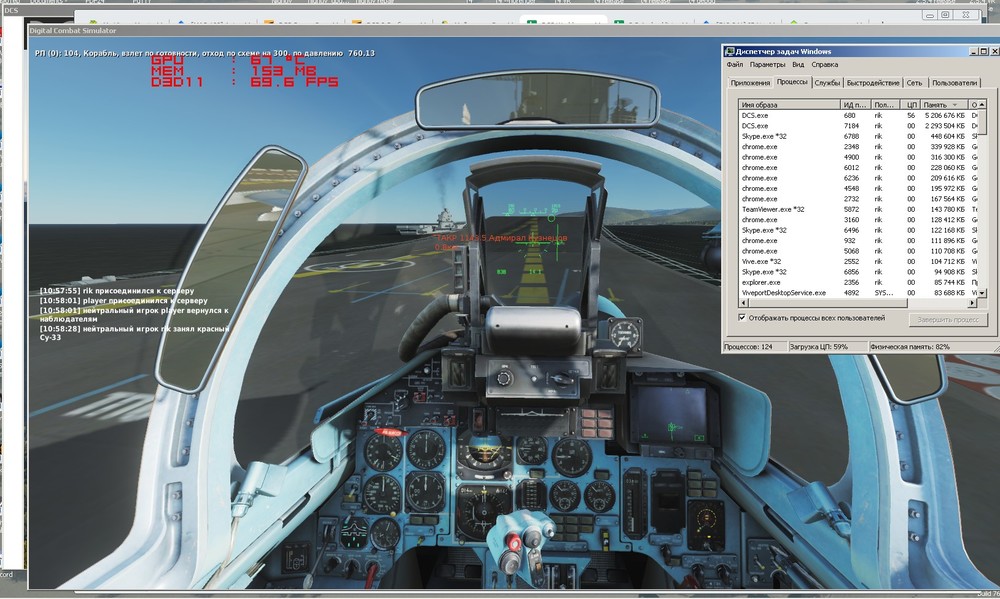Select the chrome.exe row with PID 6236
This screenshot has width=1000, height=599.
[x=858, y=178]
